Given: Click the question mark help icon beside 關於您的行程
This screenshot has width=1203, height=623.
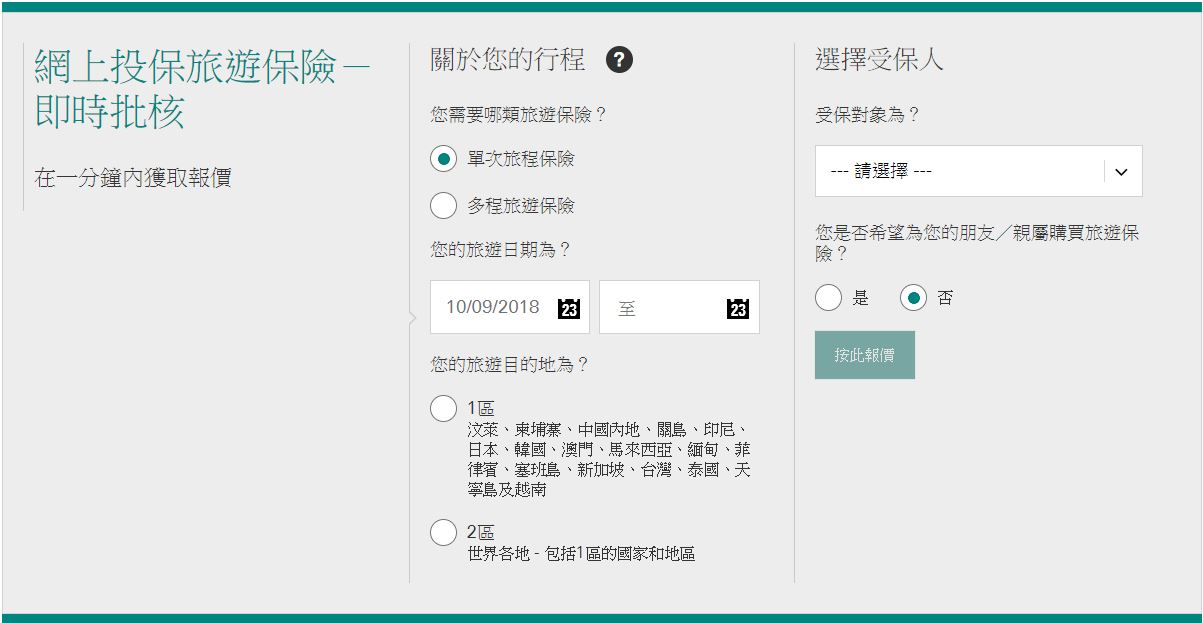Looking at the screenshot, I should (x=619, y=60).
